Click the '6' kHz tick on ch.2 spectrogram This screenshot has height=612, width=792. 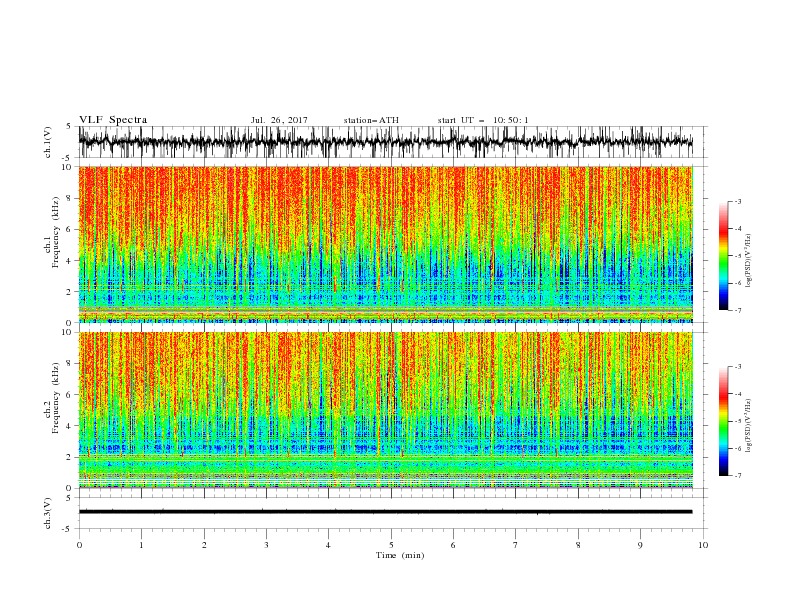(70, 395)
